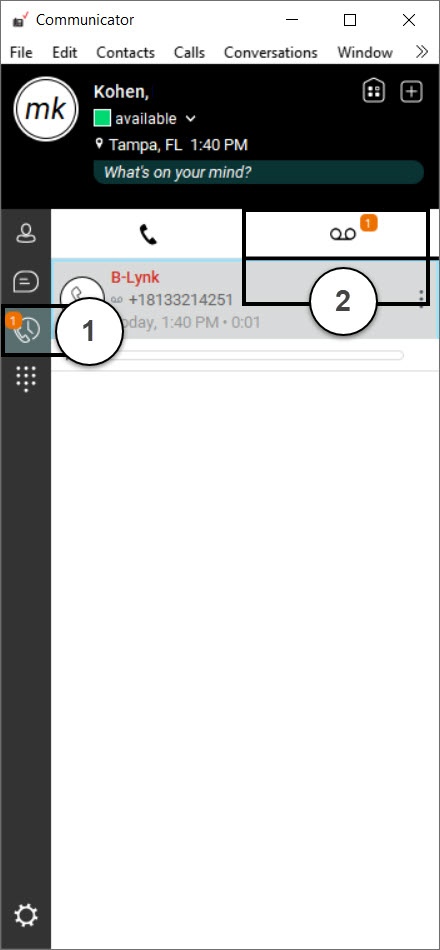Open the dial pad icon
The height and width of the screenshot is (950, 440).
25,379
